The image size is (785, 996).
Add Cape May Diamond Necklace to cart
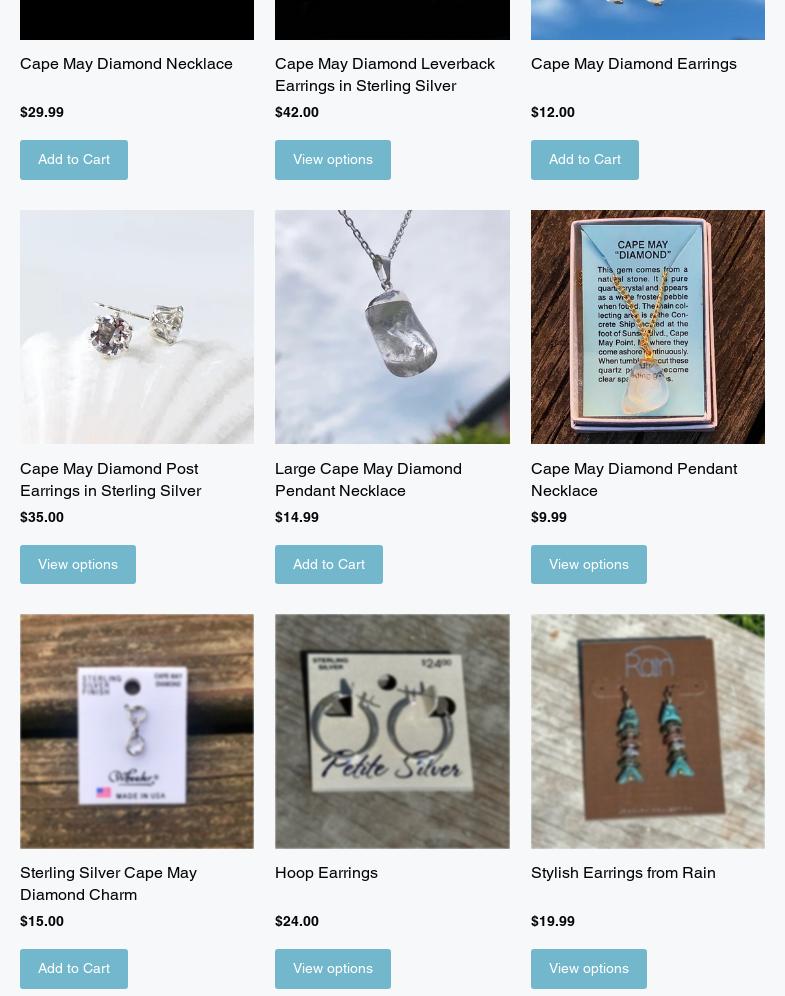(74, 159)
